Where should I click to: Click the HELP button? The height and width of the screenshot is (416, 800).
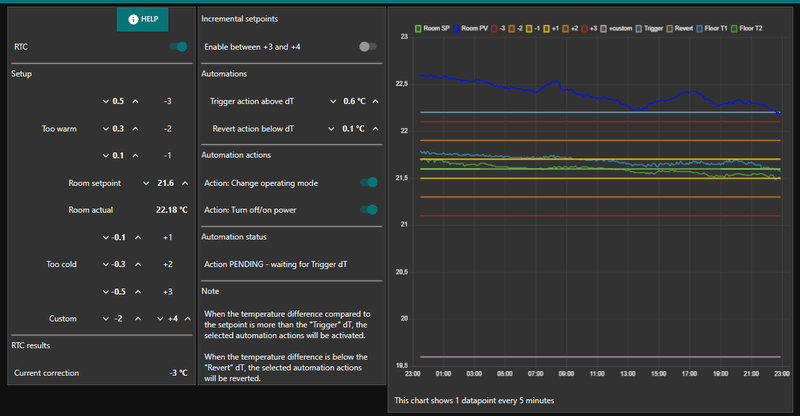click(x=142, y=19)
